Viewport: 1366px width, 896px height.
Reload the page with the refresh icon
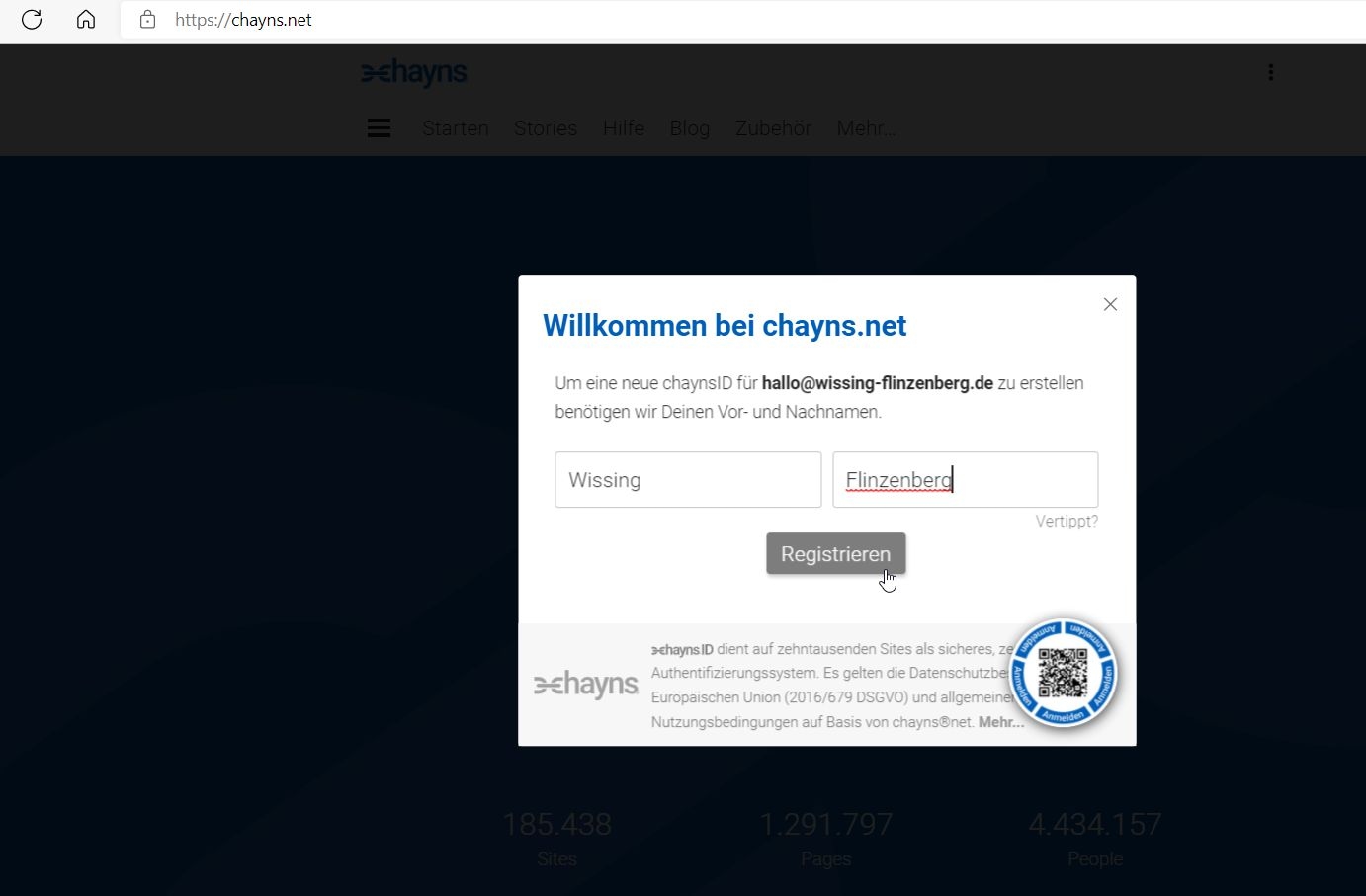click(x=32, y=20)
